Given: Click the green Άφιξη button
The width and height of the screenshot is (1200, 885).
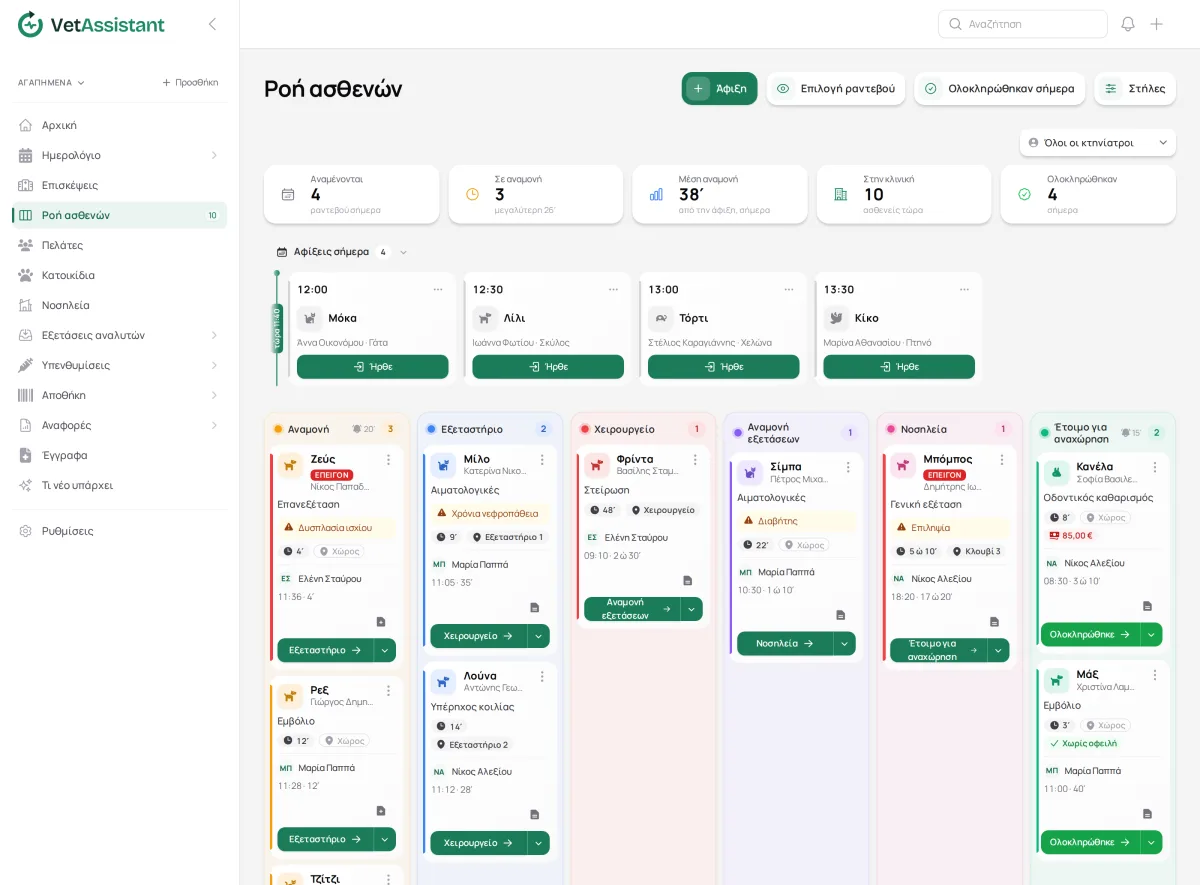Looking at the screenshot, I should (720, 88).
